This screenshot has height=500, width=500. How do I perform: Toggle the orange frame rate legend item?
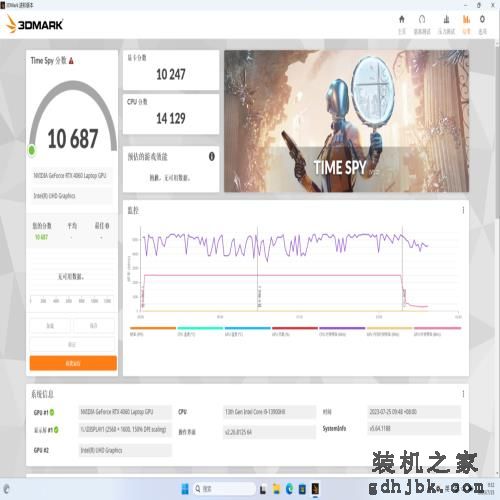(x=153, y=331)
